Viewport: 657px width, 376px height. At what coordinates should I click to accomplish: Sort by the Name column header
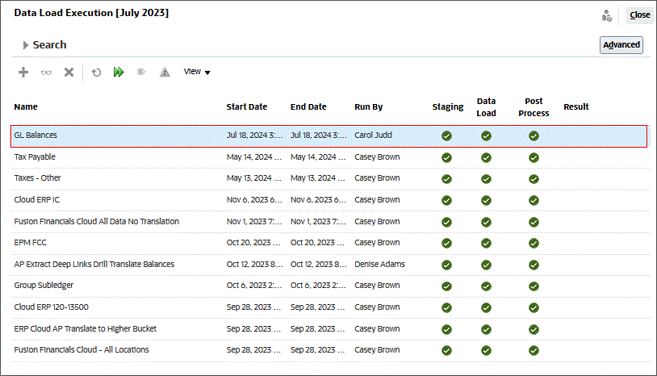point(26,107)
